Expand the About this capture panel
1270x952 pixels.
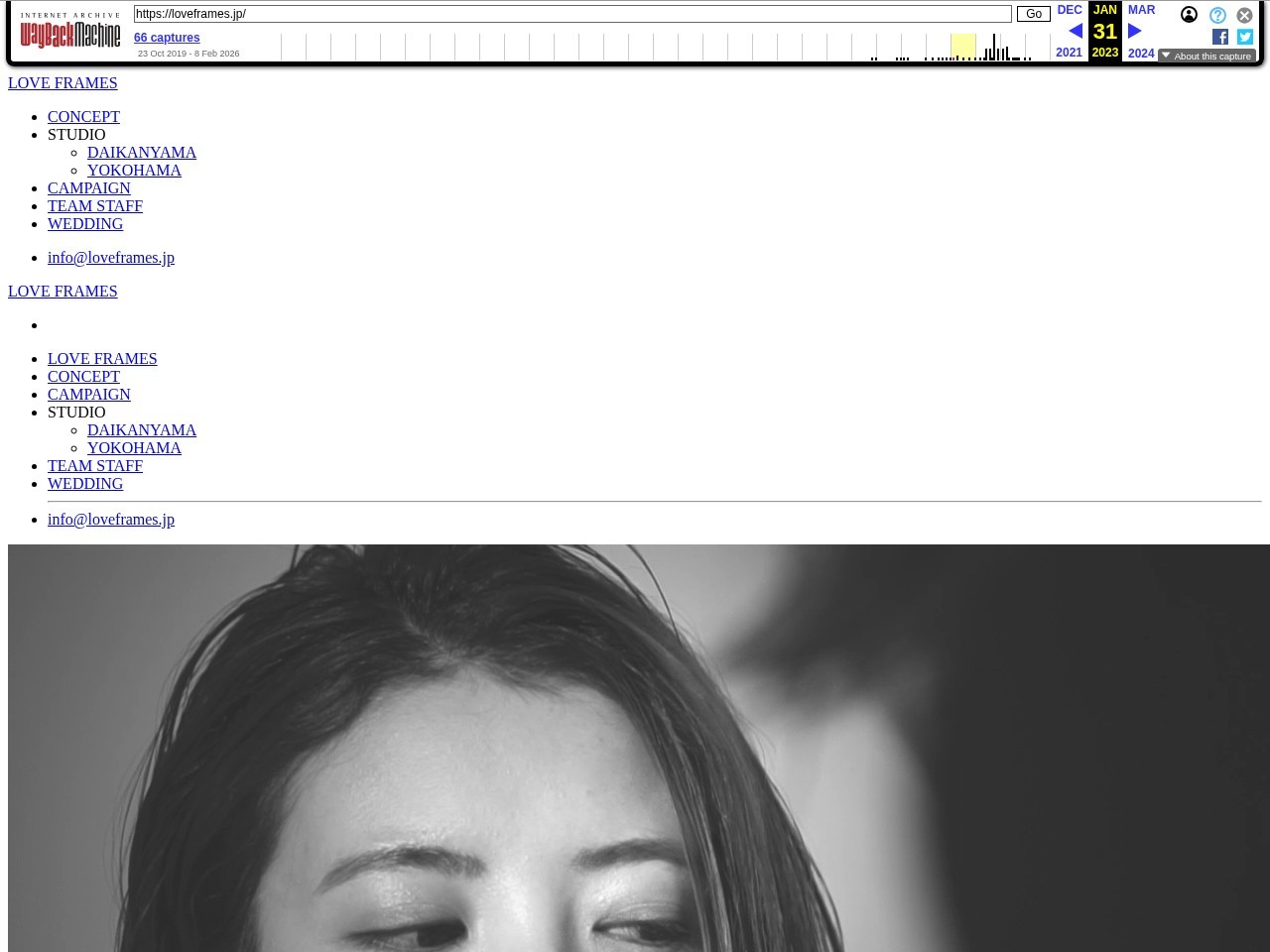[1206, 56]
